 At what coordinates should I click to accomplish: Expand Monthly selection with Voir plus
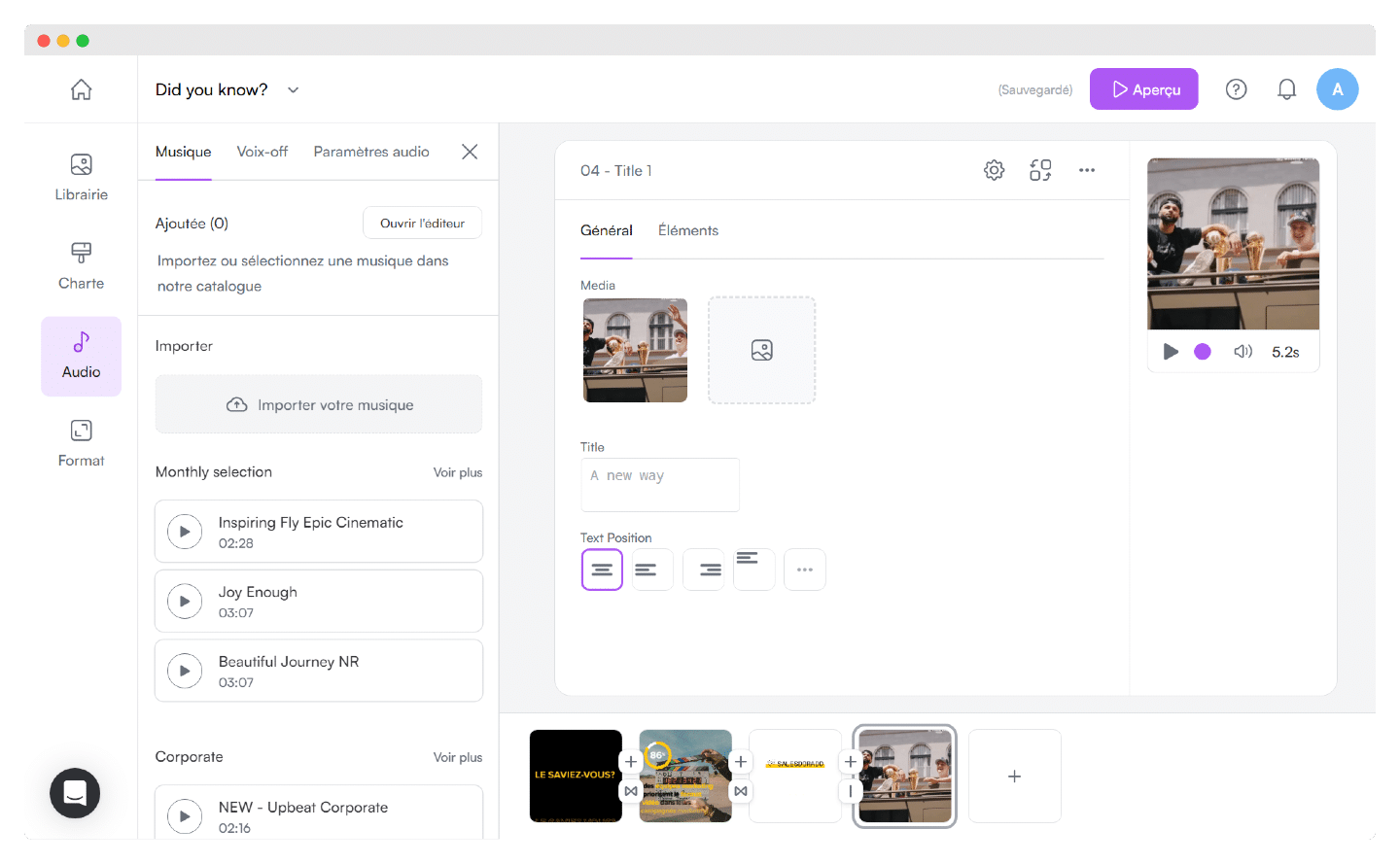458,472
